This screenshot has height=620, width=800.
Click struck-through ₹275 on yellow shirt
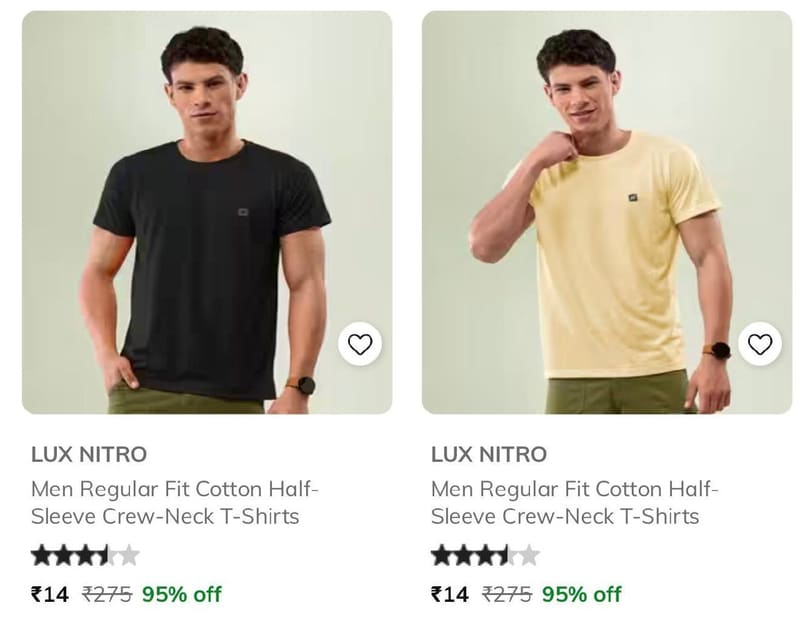click(x=507, y=594)
